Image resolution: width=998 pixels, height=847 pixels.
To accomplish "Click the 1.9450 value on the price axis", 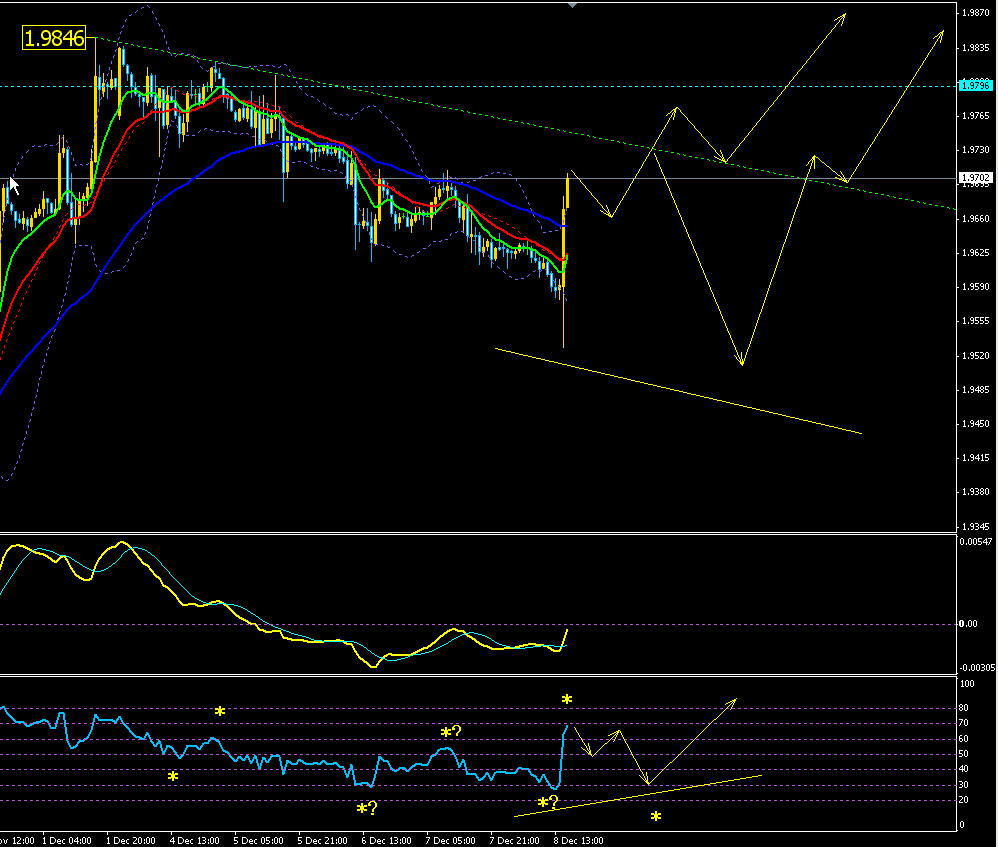I will [976, 424].
